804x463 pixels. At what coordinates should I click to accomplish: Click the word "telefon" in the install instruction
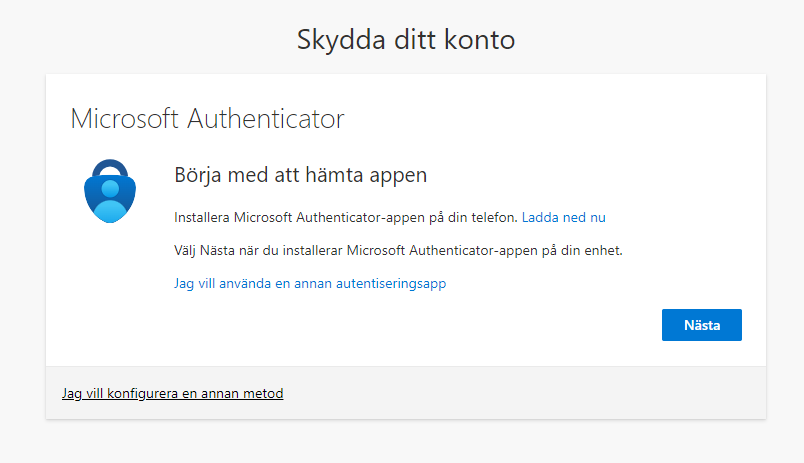tap(495, 217)
